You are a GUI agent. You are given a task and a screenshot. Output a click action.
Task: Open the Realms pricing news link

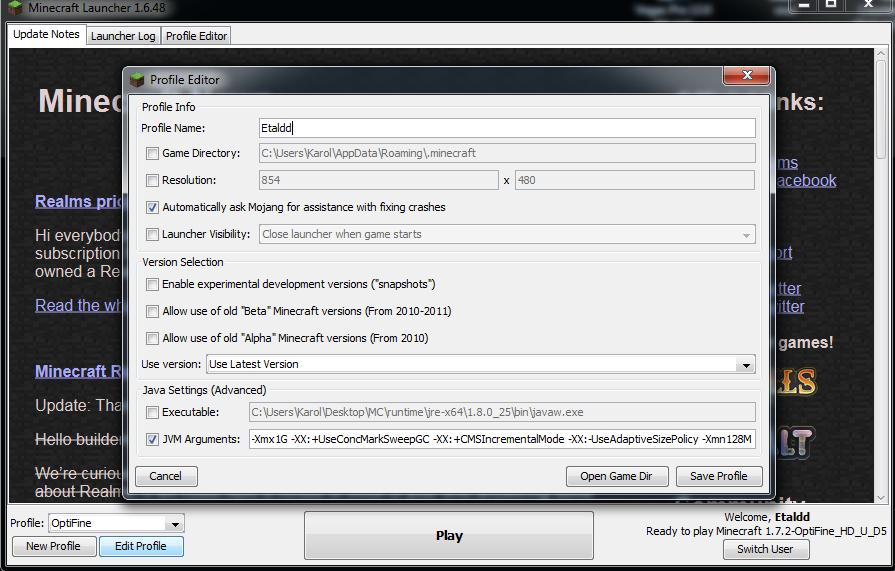(x=79, y=202)
